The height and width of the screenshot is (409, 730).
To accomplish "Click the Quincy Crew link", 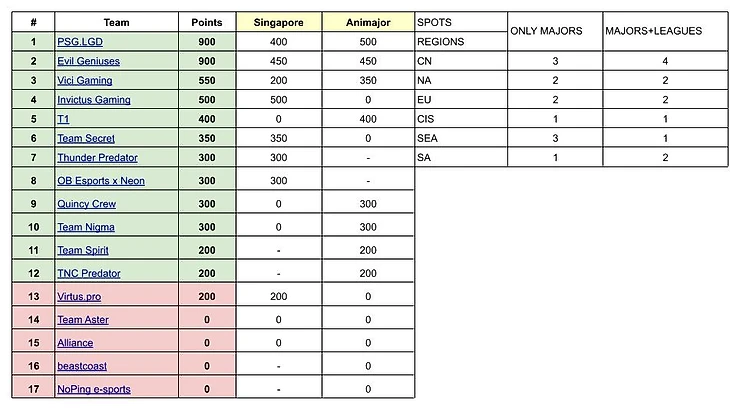I will pyautogui.click(x=86, y=203).
